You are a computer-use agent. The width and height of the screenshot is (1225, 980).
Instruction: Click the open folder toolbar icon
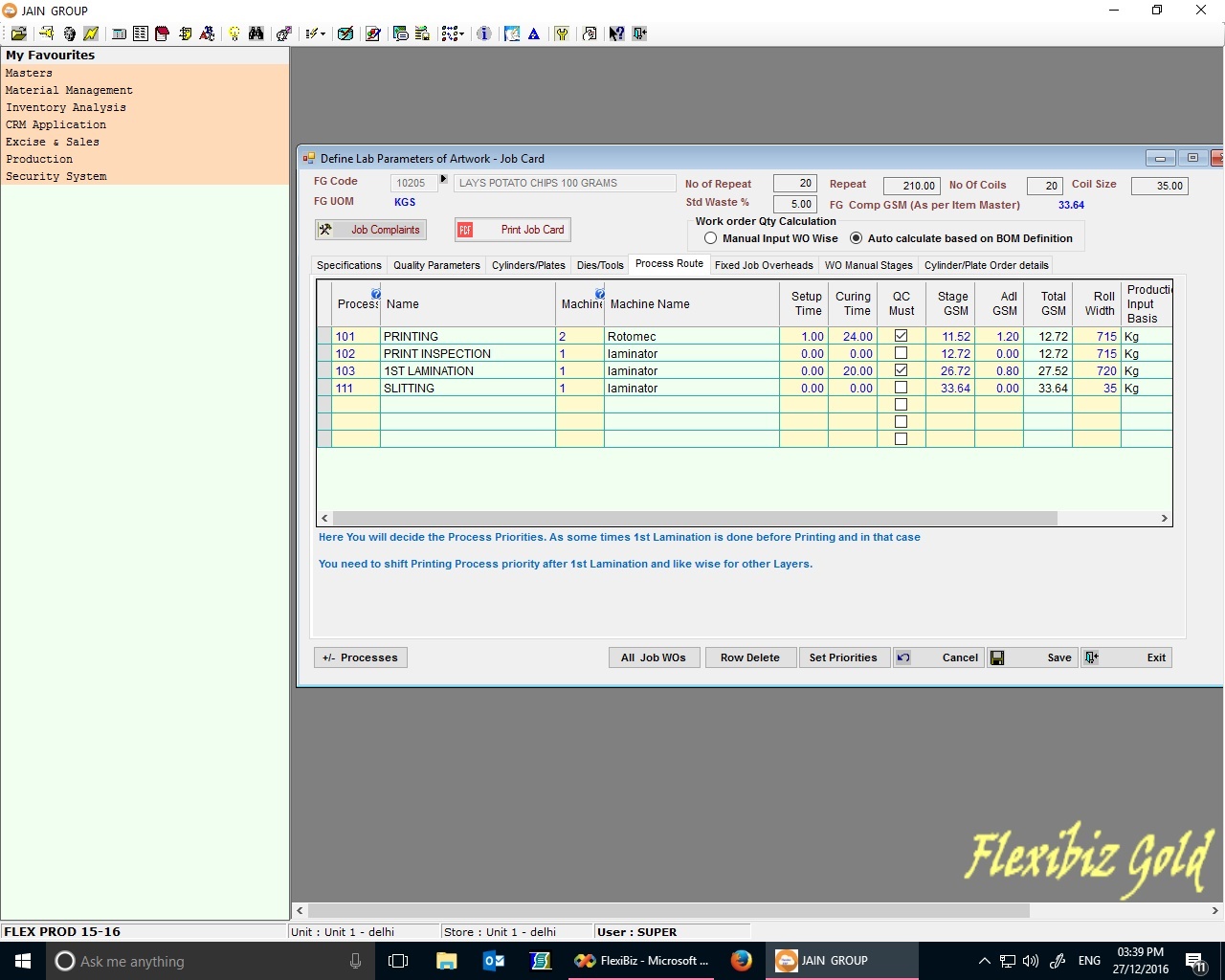(18, 33)
